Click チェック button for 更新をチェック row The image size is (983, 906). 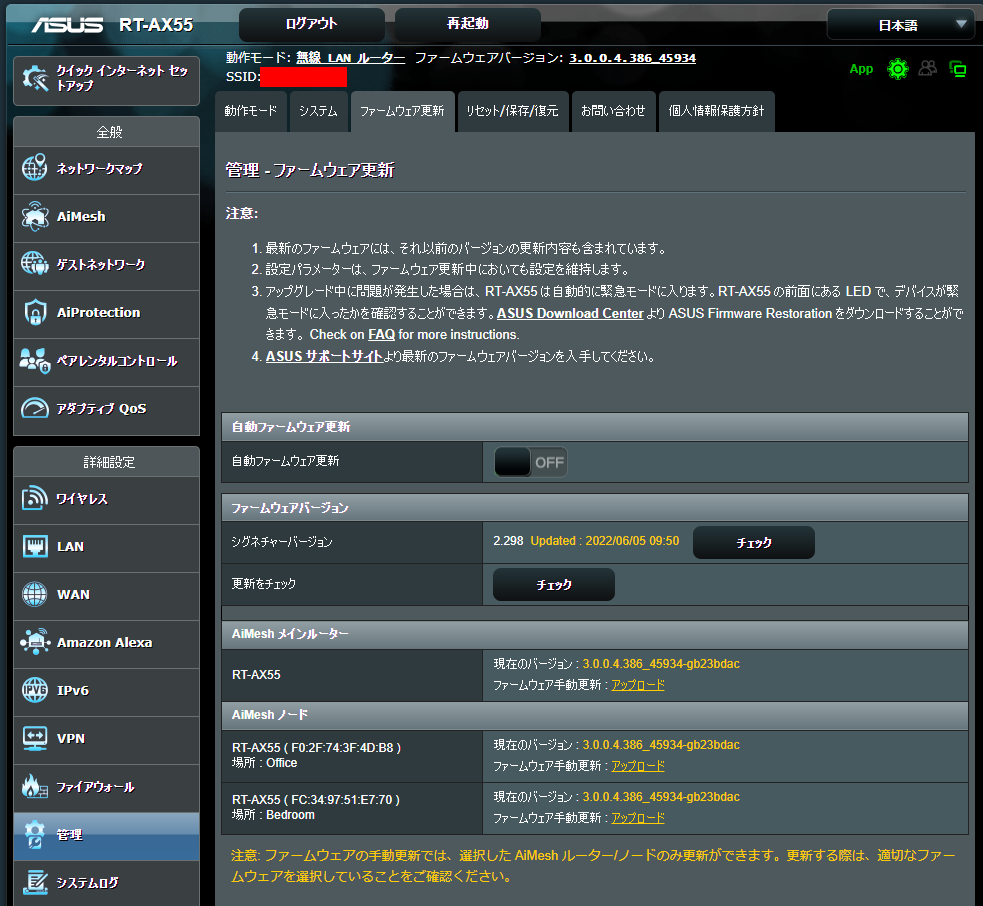click(554, 584)
